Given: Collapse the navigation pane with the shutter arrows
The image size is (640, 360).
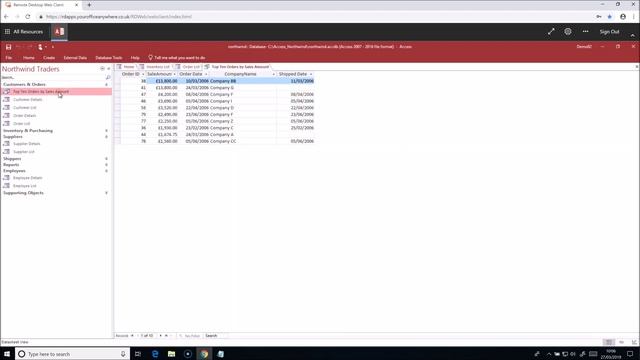Looking at the screenshot, I should [x=109, y=69].
